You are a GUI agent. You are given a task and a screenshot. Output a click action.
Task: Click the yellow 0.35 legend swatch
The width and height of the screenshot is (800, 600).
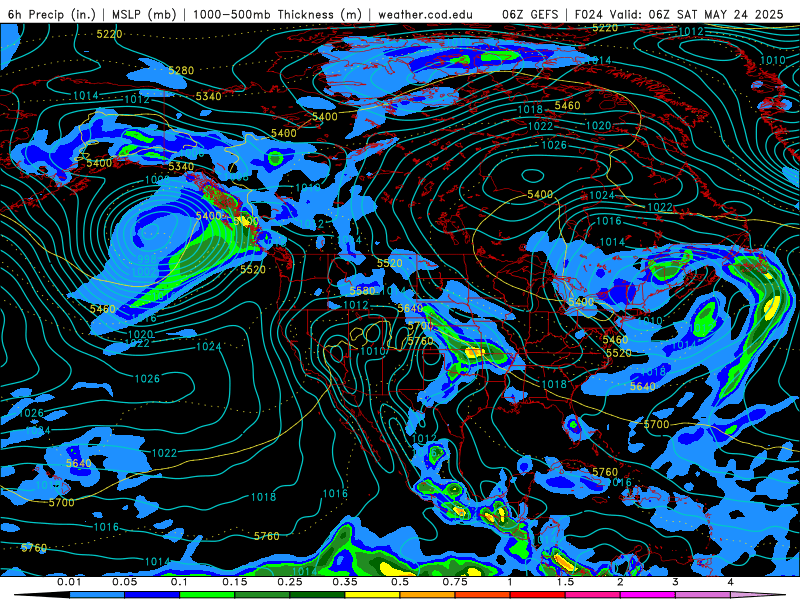tap(372, 595)
